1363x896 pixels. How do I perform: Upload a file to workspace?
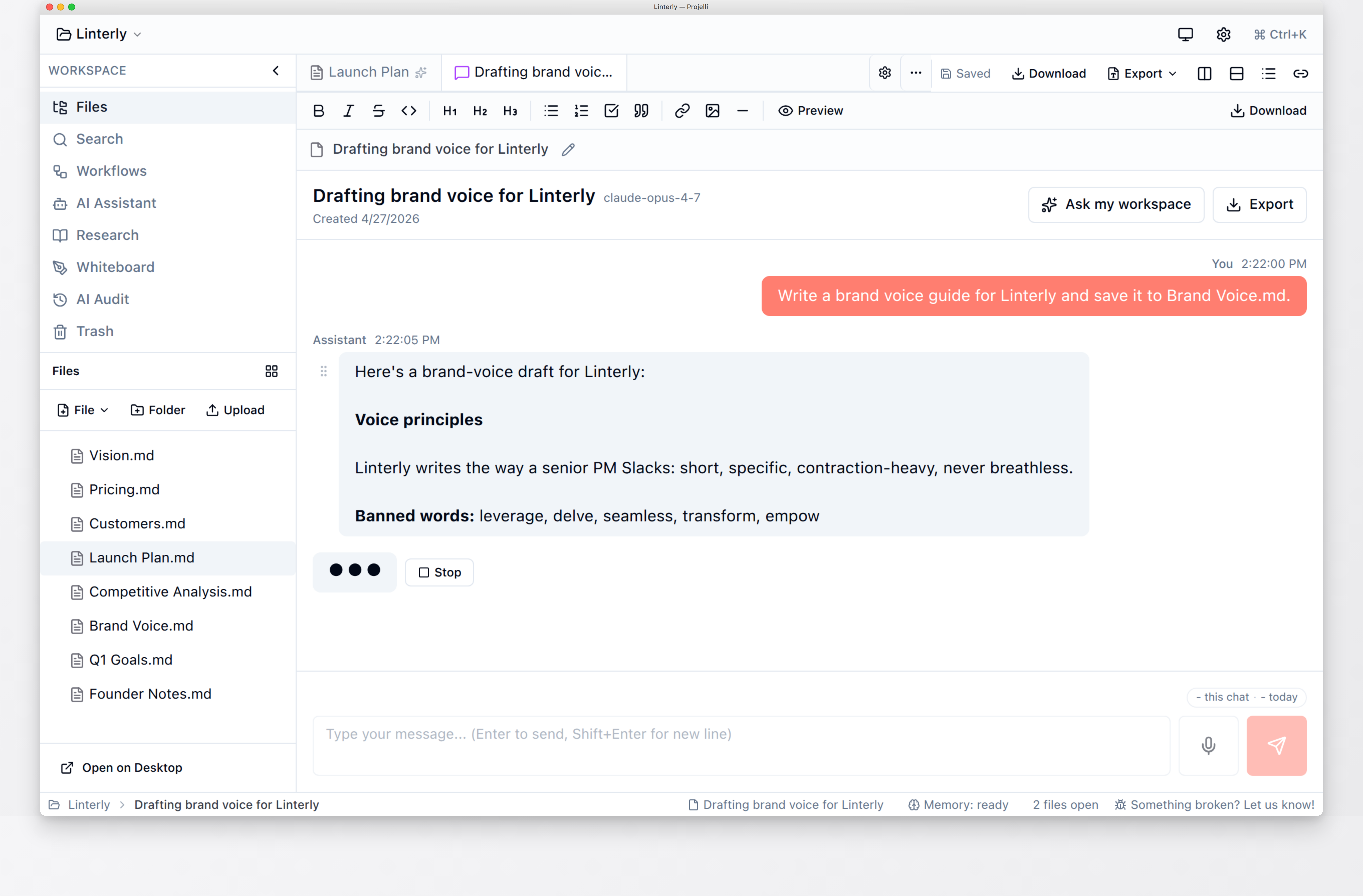[x=235, y=410]
